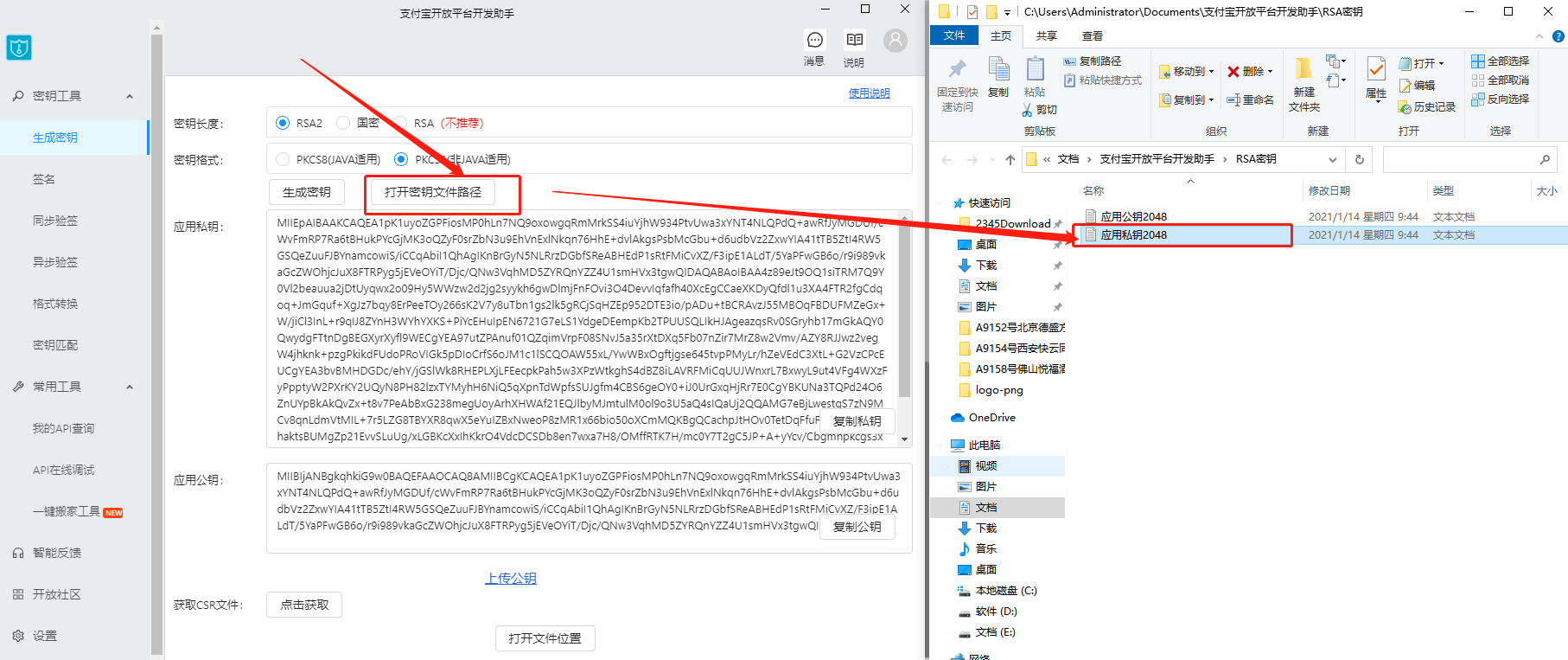Open 同步验签 in the sidebar
1568x660 pixels.
(55, 221)
